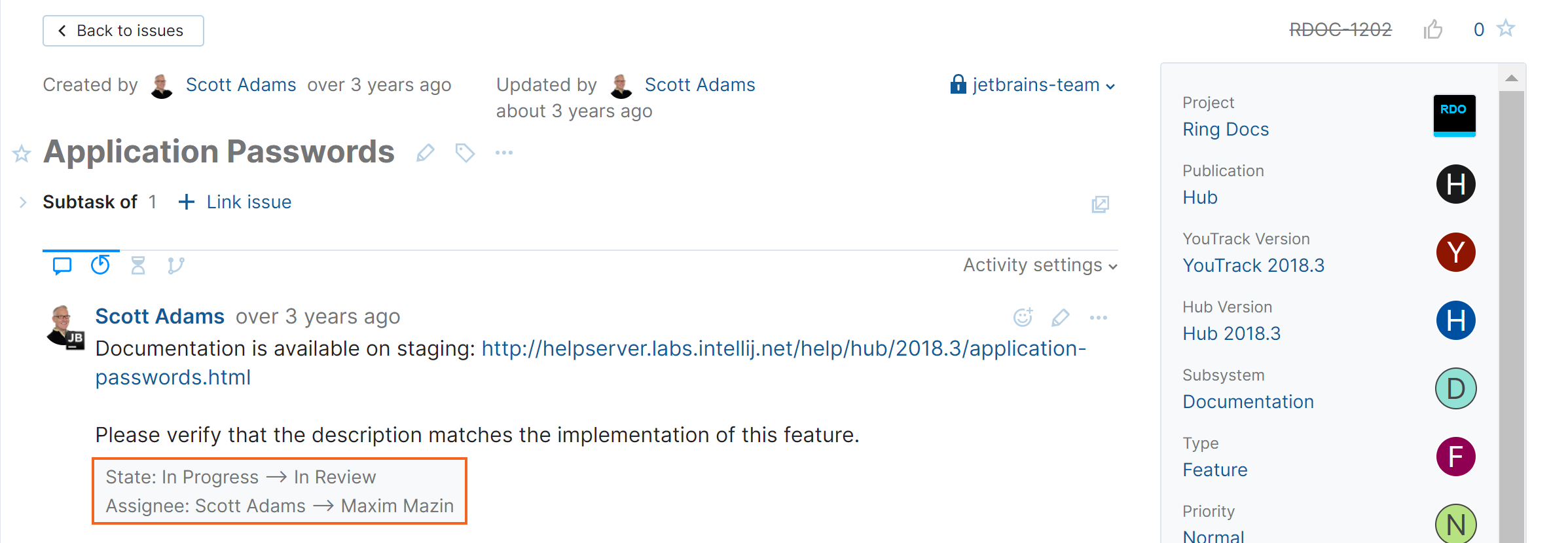1568x543 pixels.
Task: View the VCS changes activity
Action: (x=175, y=265)
